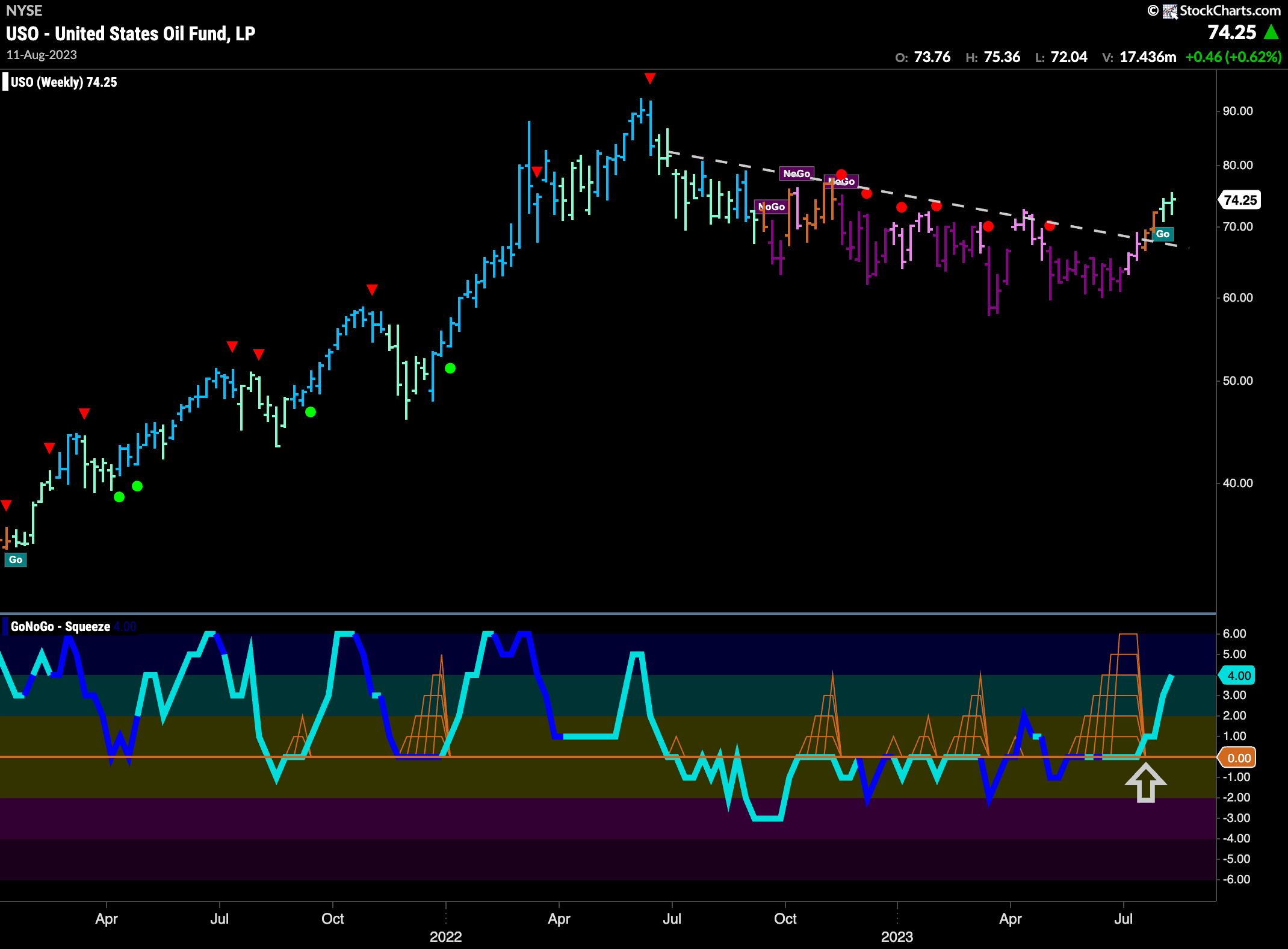The height and width of the screenshot is (949, 1288).
Task: Click the red triangle above the April 2021 swing high
Action: [84, 414]
